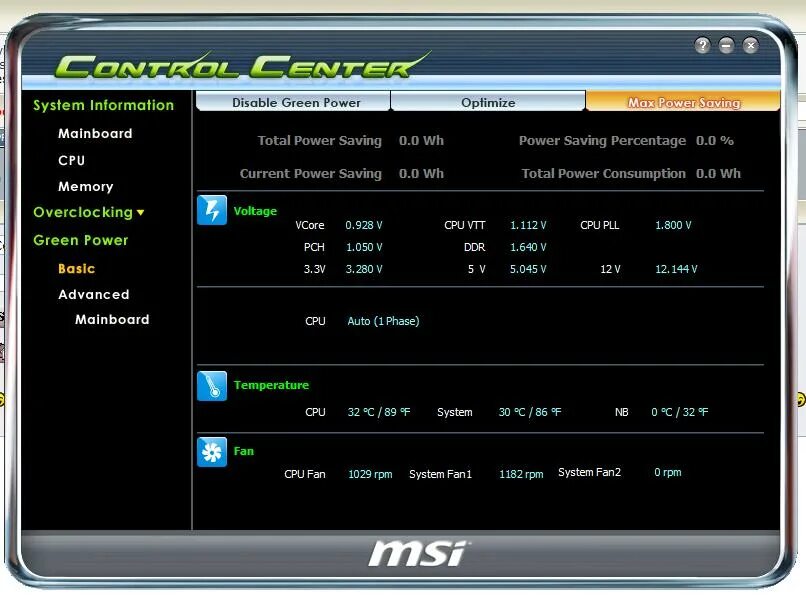Click the Total Power Consumption label
This screenshot has height=597, width=806.
coord(603,174)
